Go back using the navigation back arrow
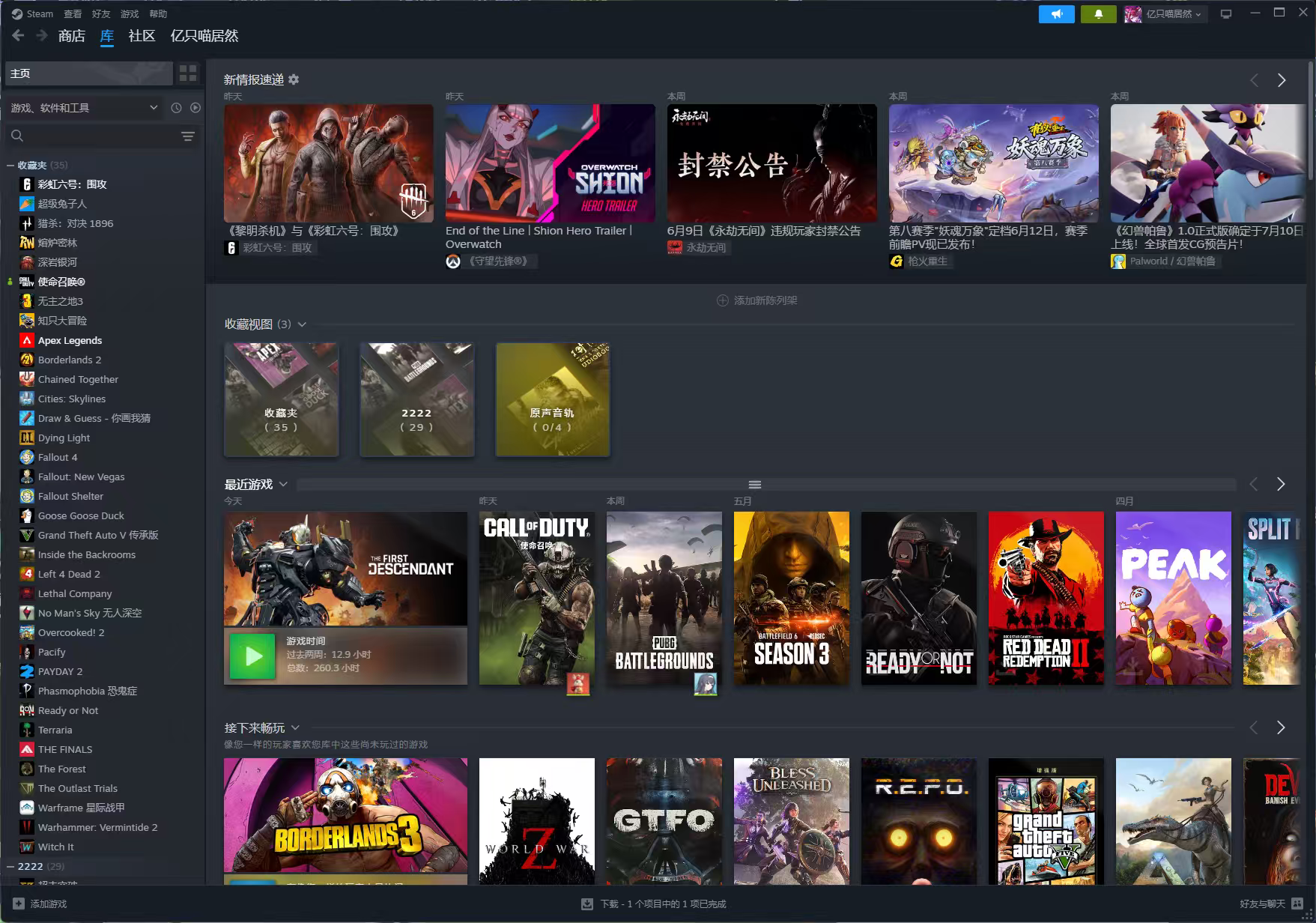The height and width of the screenshot is (923, 1316). [18, 35]
